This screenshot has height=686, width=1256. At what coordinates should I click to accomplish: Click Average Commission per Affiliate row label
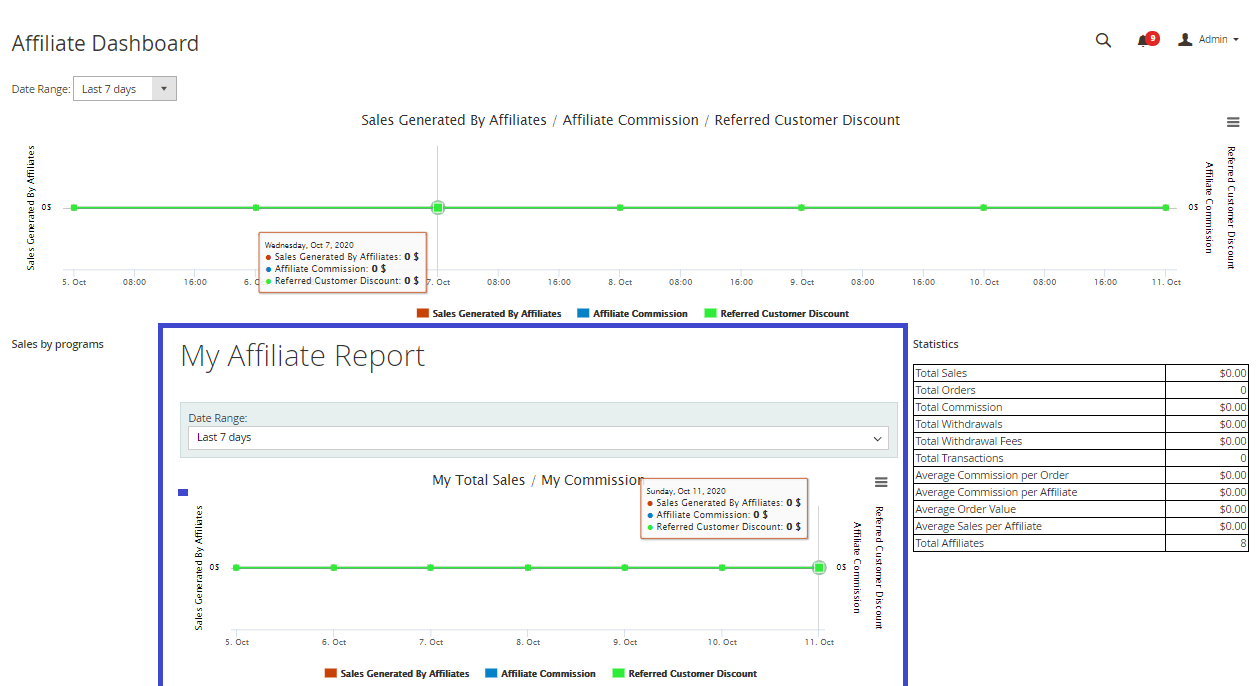(x=996, y=492)
